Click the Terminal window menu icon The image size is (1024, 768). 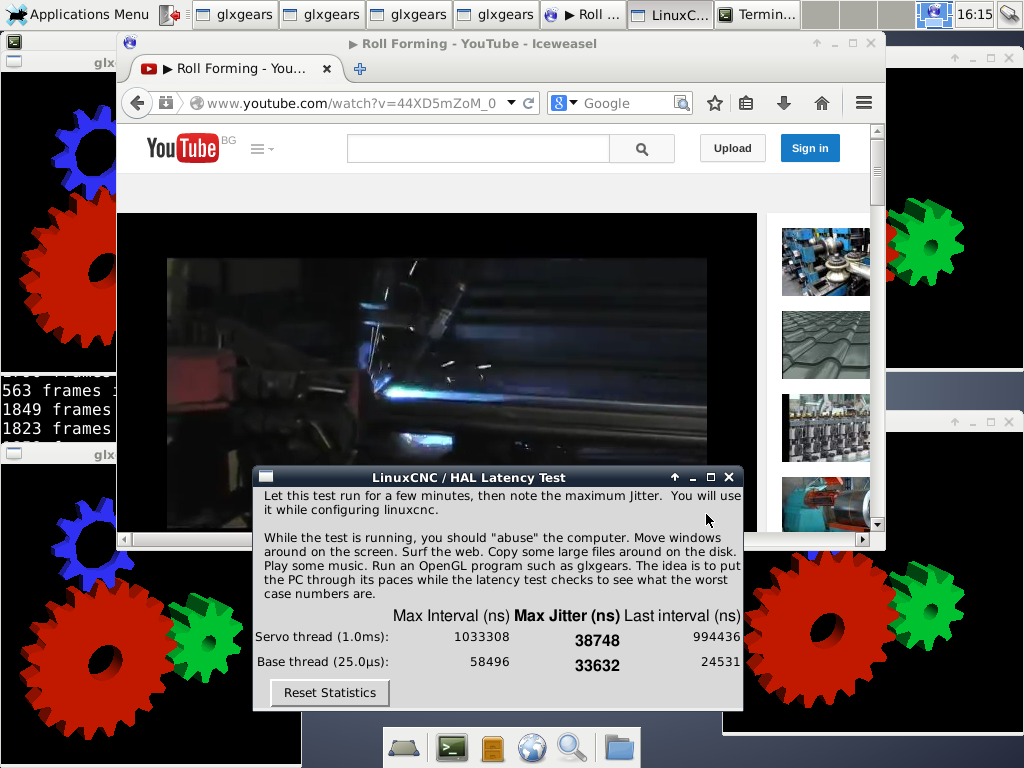coord(14,42)
